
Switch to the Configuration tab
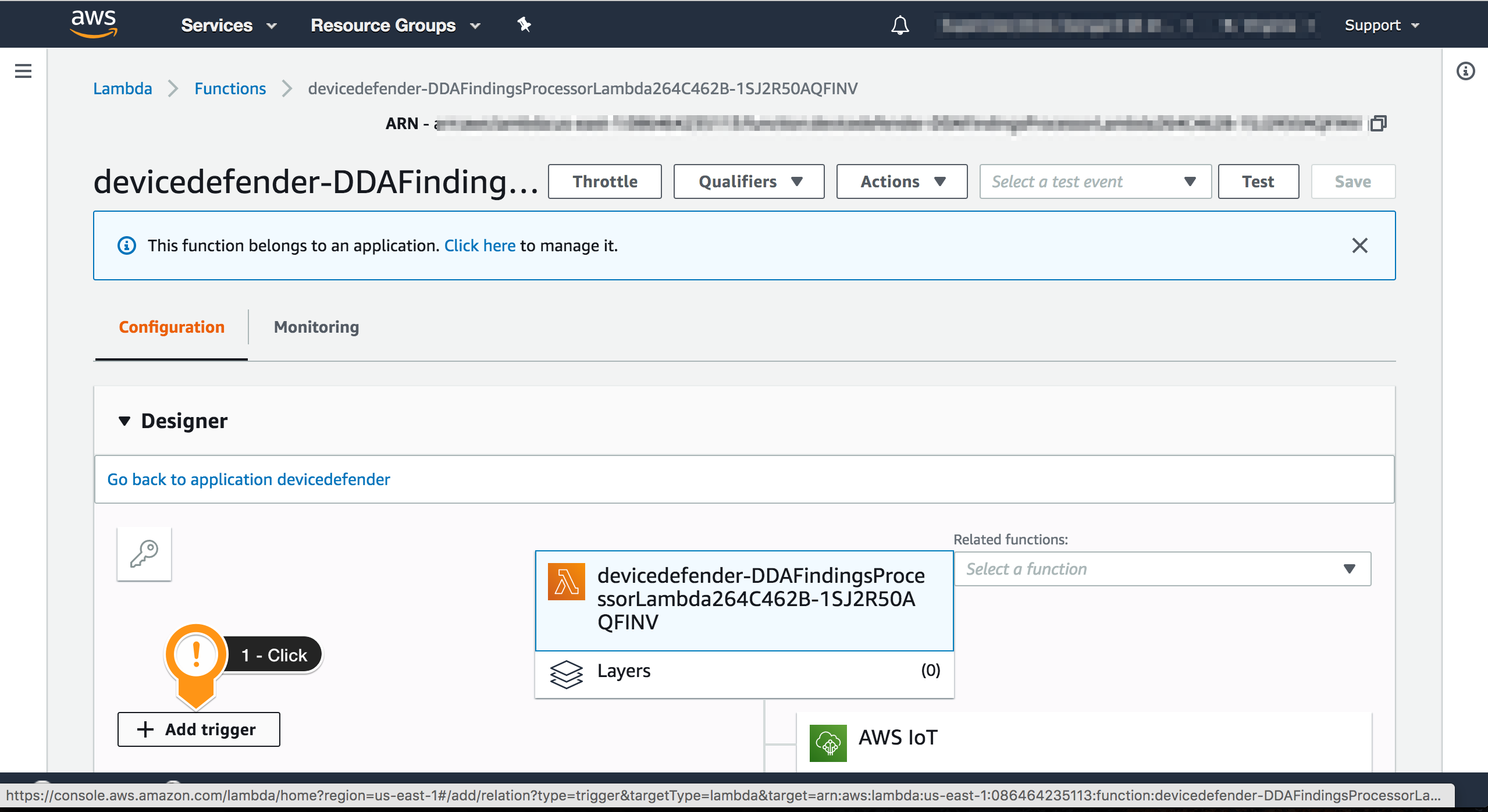coord(172,327)
